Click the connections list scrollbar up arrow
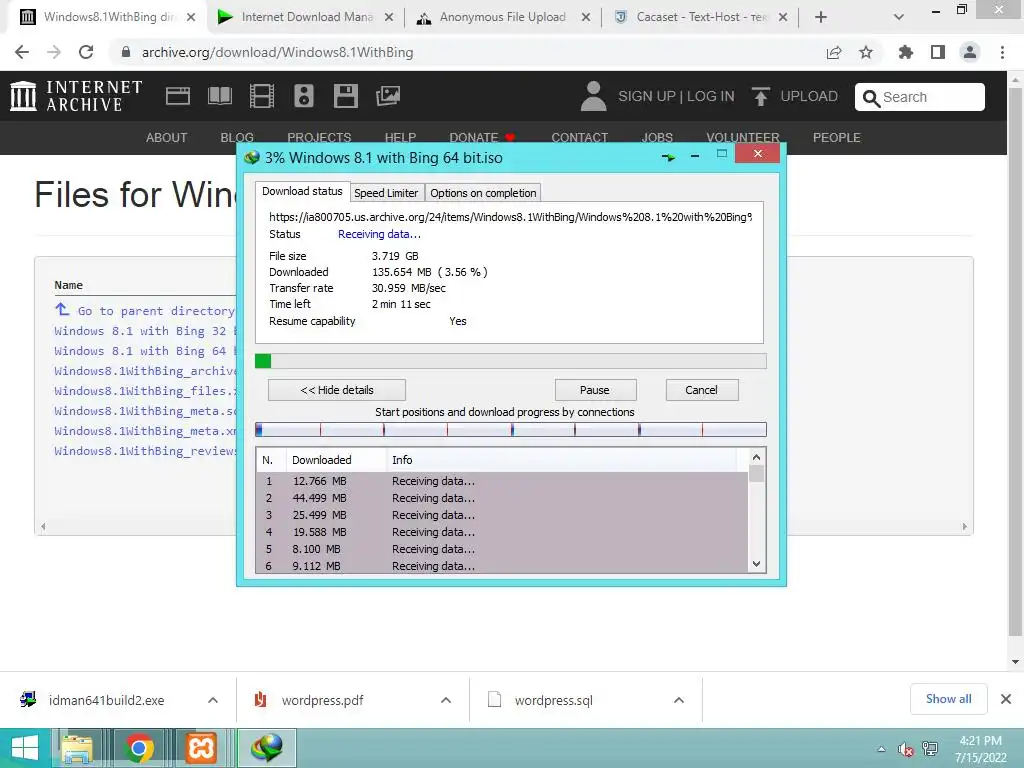This screenshot has height=768, width=1024. click(756, 457)
